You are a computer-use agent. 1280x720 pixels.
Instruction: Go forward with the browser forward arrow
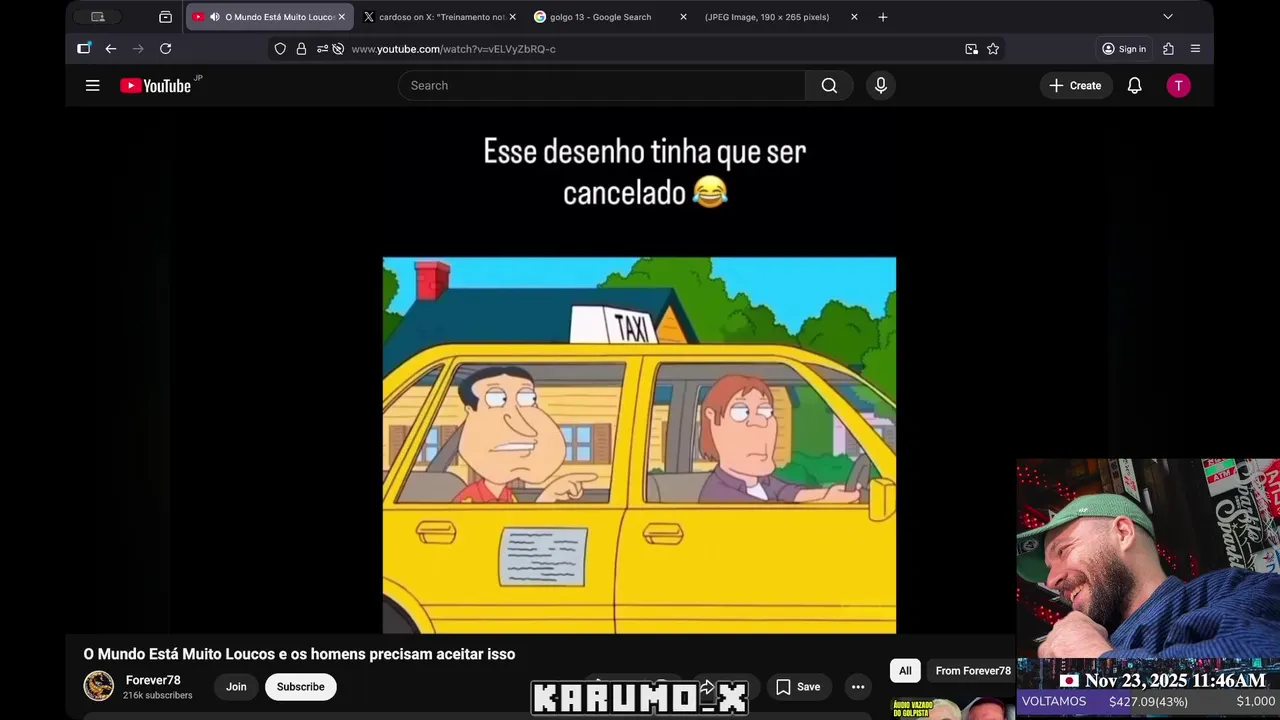[x=138, y=49]
